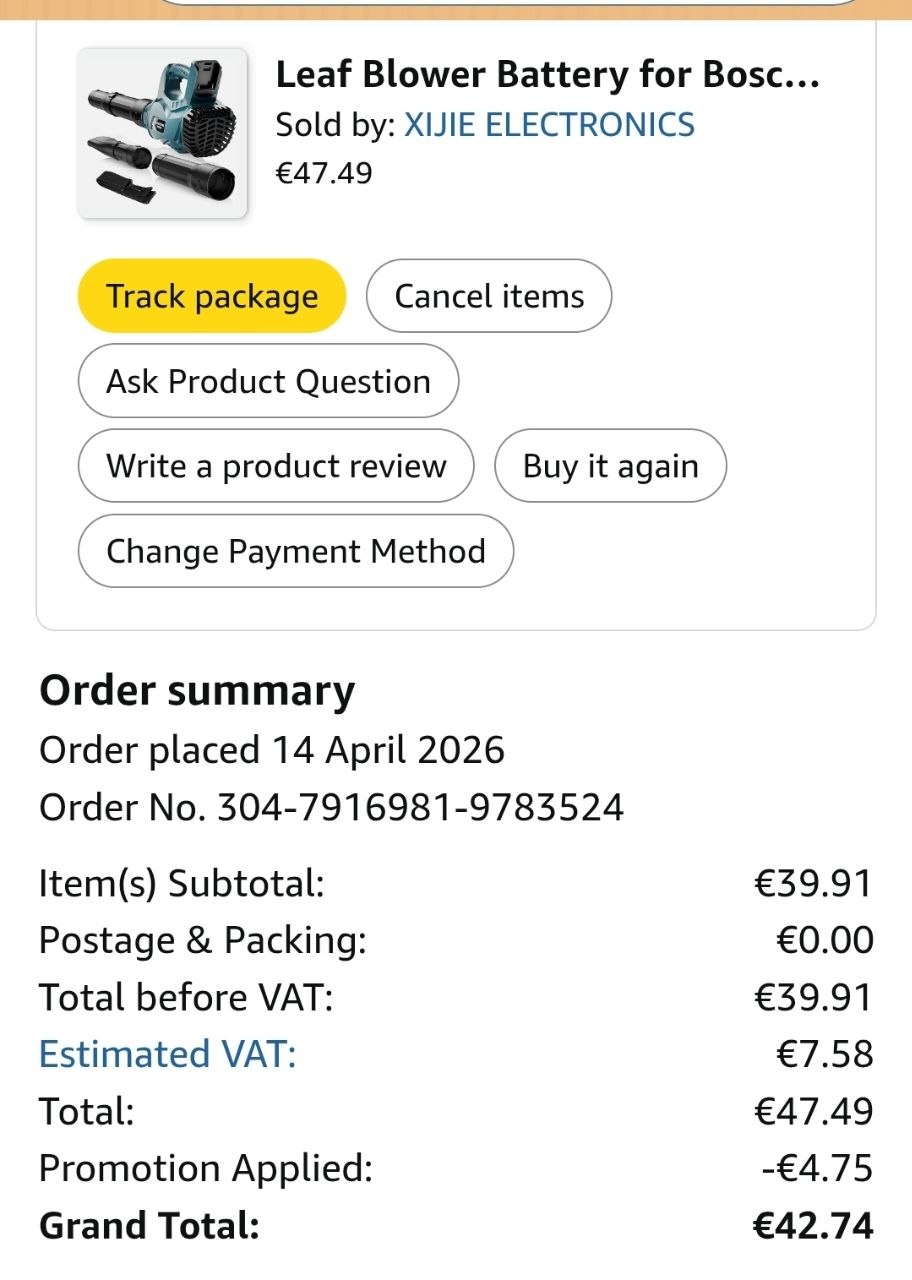Click the Grand Total amount €42.74
Screen dimensions: 912x1280
click(x=812, y=1225)
